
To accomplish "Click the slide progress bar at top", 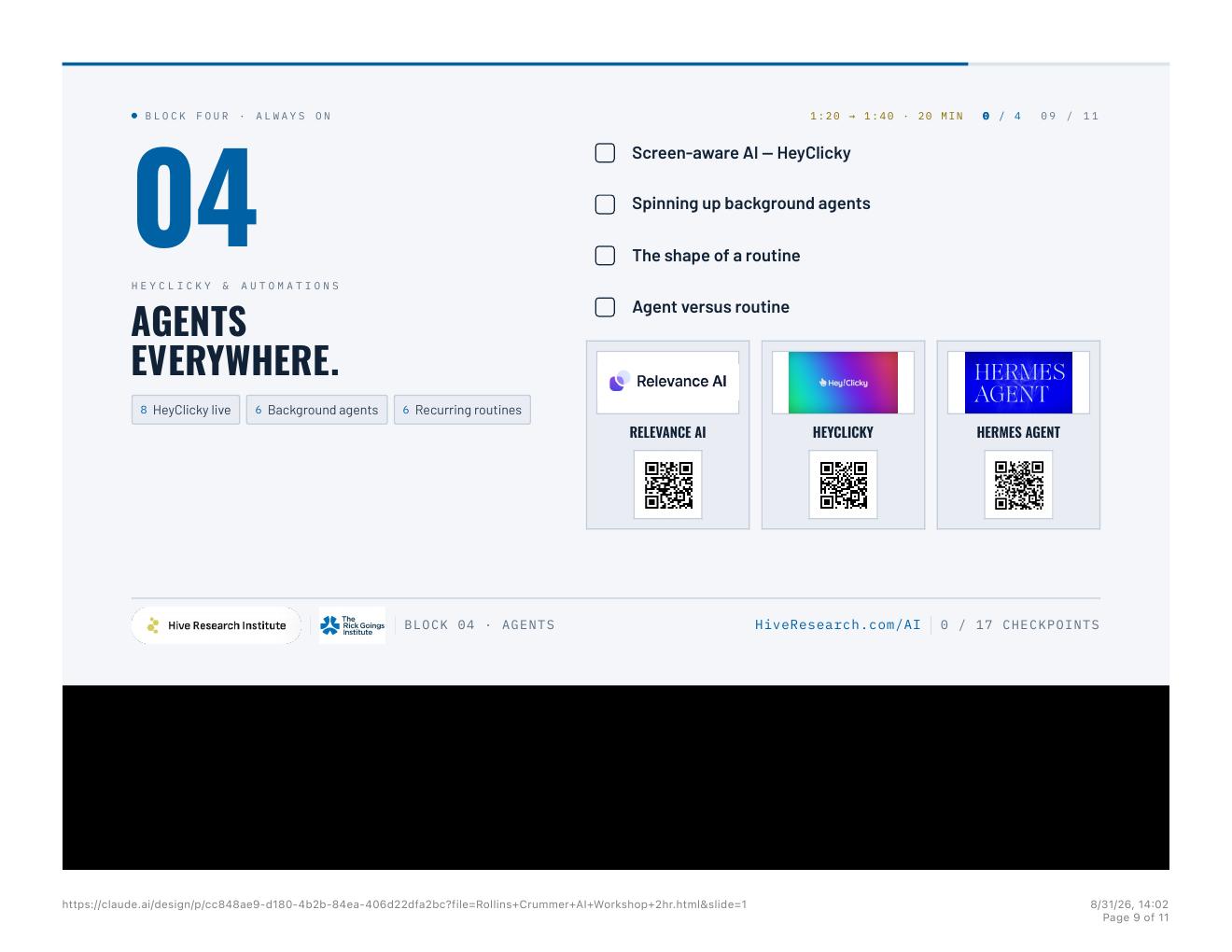I will pyautogui.click(x=616, y=63).
